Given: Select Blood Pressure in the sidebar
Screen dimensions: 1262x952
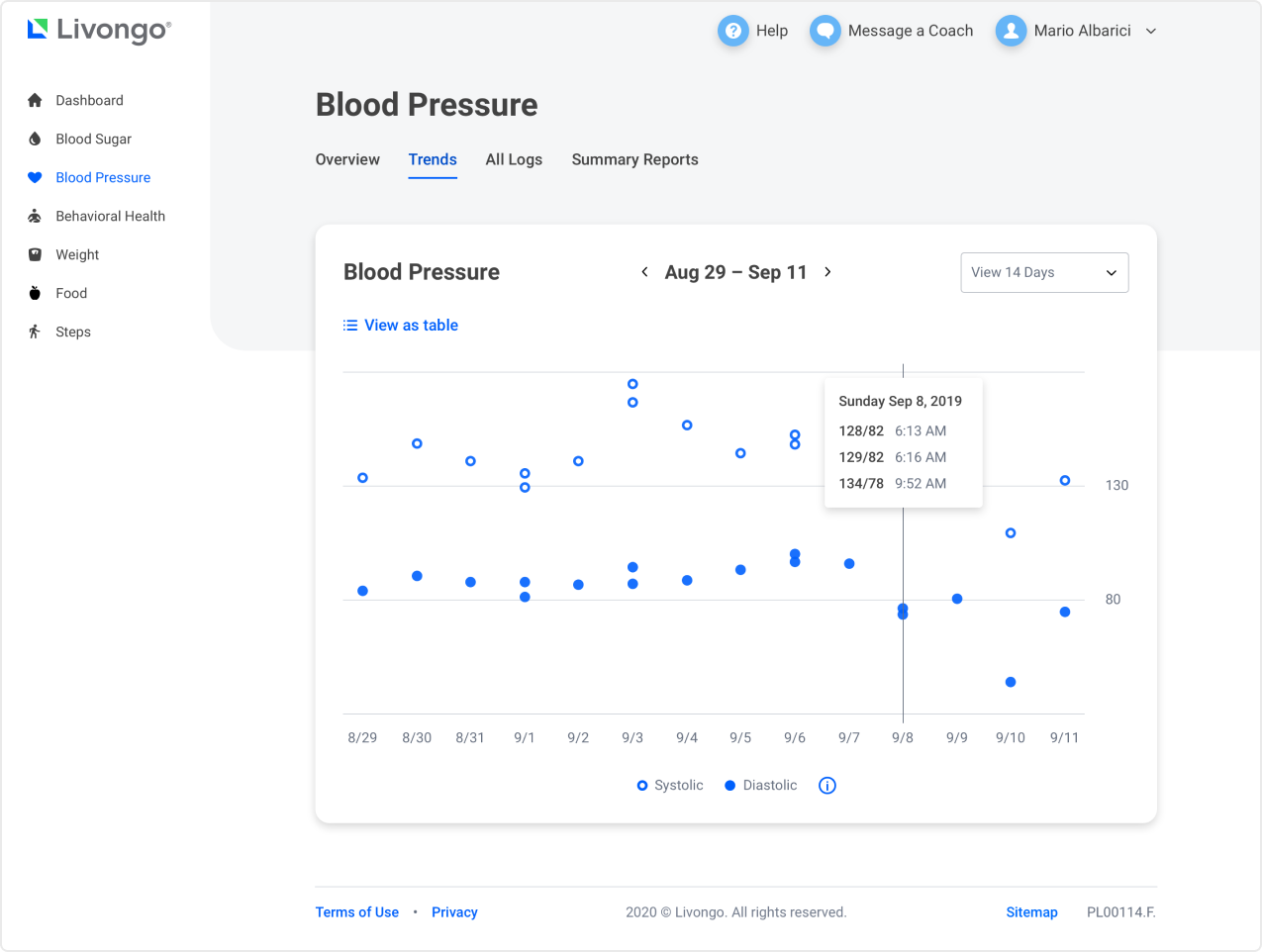Looking at the screenshot, I should point(103,177).
